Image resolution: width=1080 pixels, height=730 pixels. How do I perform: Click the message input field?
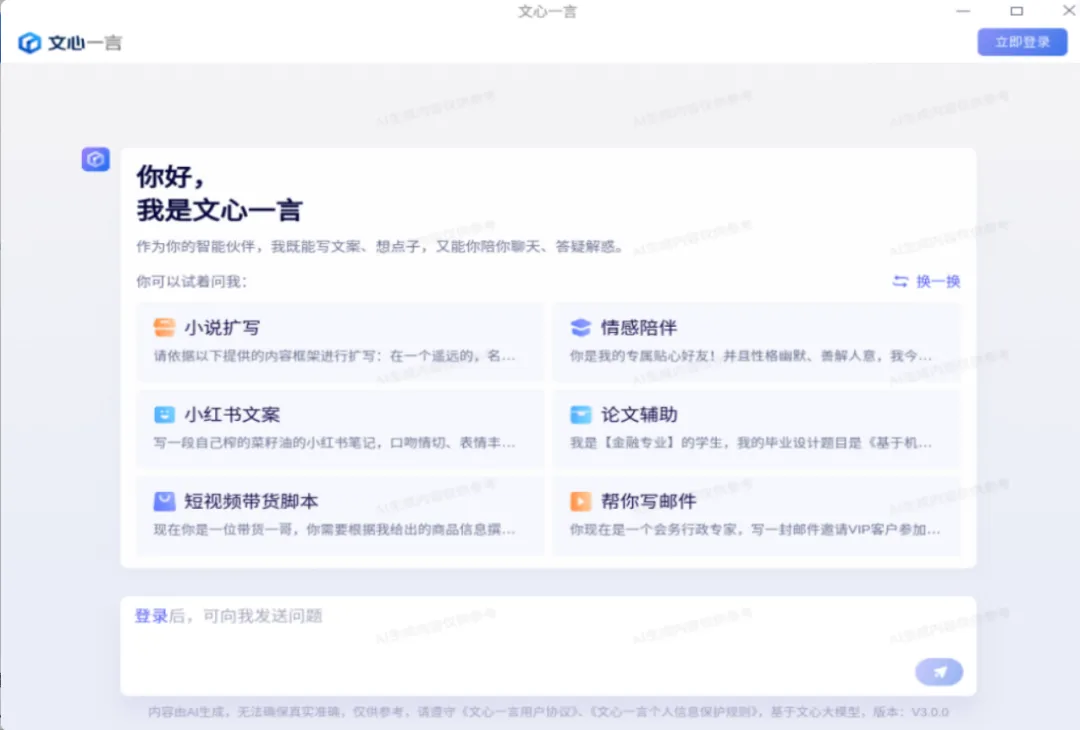(x=548, y=646)
